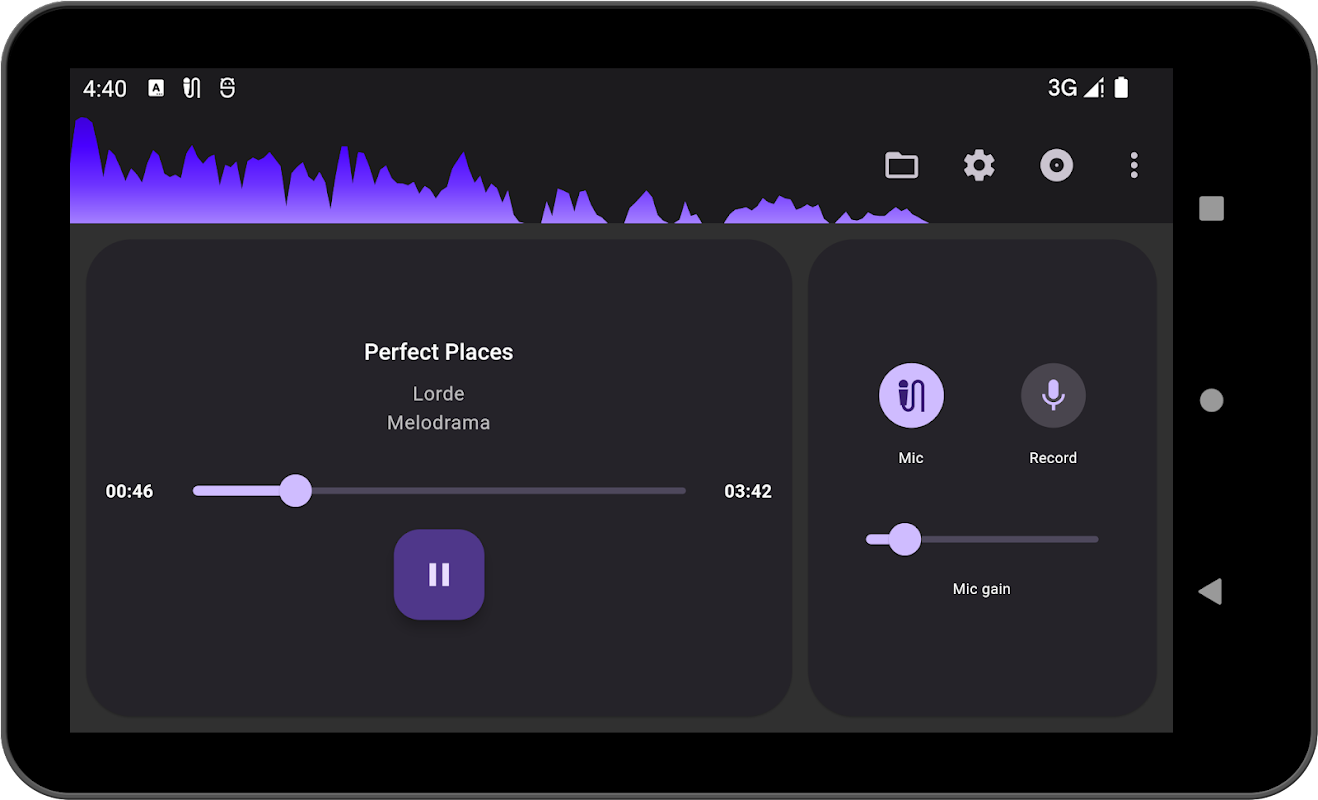Pause playback with the pause button

[439, 574]
